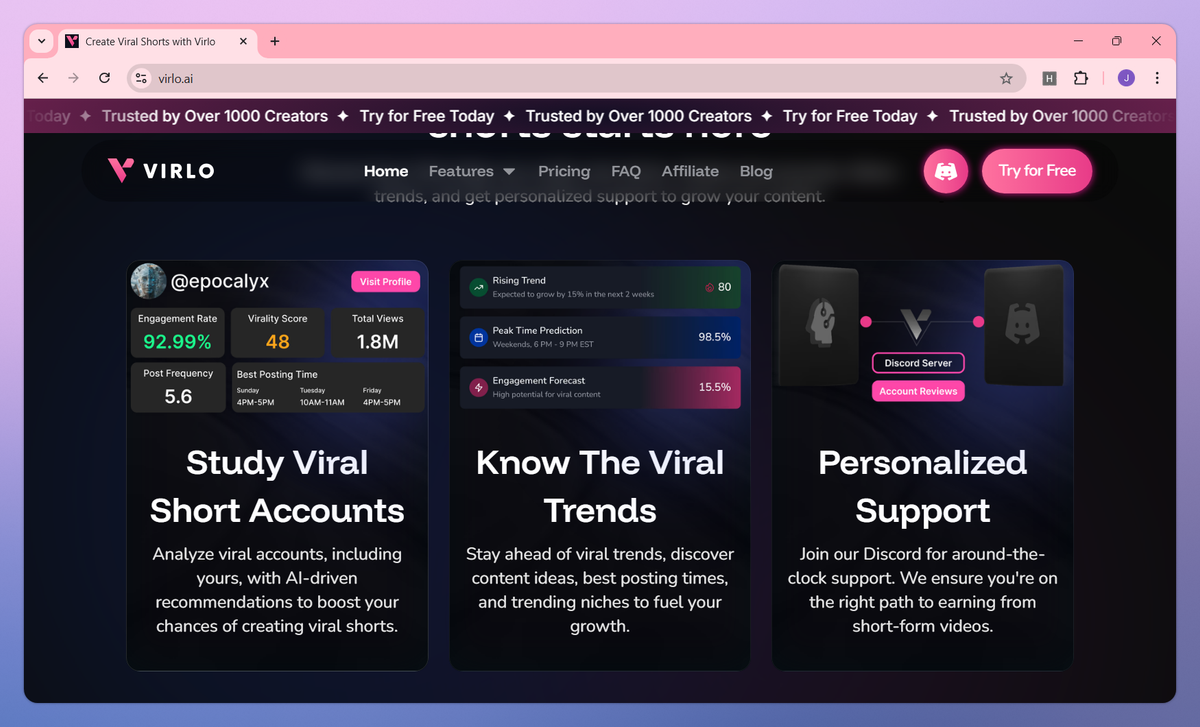This screenshot has height=727, width=1200.
Task: Open the Blog nav item
Action: (756, 171)
